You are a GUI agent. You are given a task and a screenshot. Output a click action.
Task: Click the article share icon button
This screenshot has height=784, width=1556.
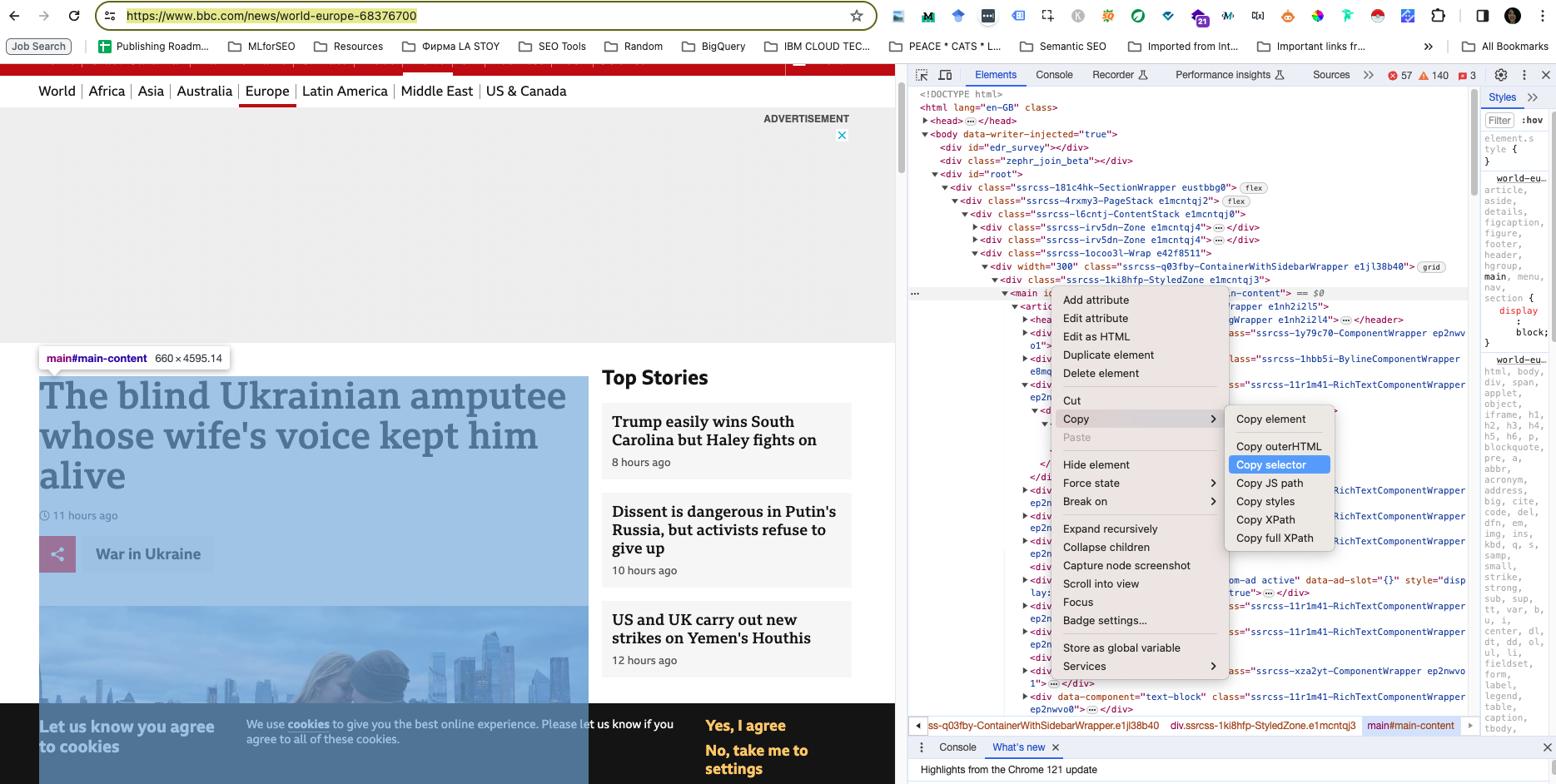(57, 554)
